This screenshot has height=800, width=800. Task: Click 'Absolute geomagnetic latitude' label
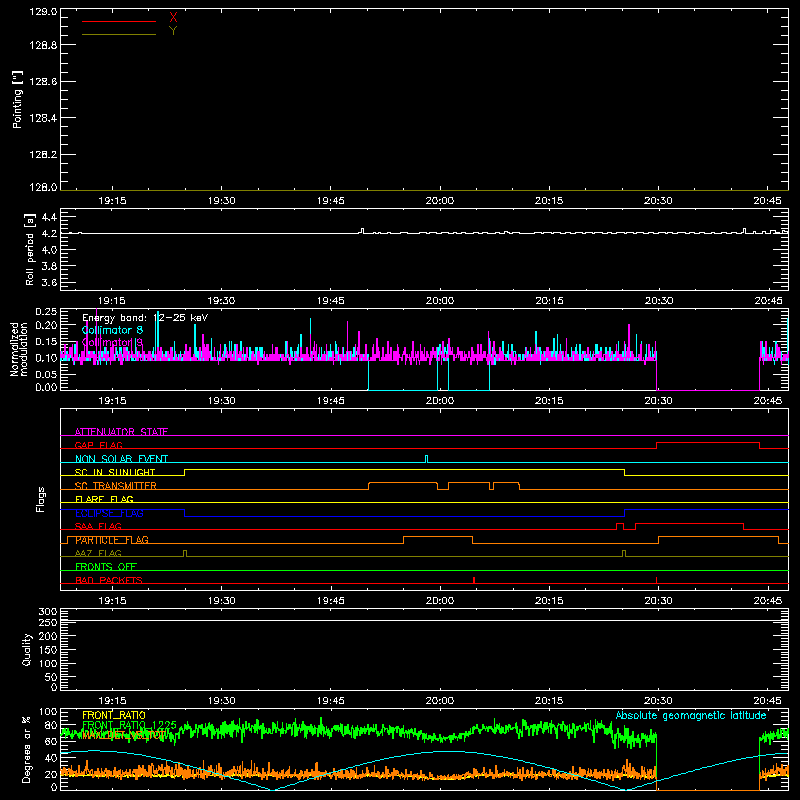click(691, 715)
